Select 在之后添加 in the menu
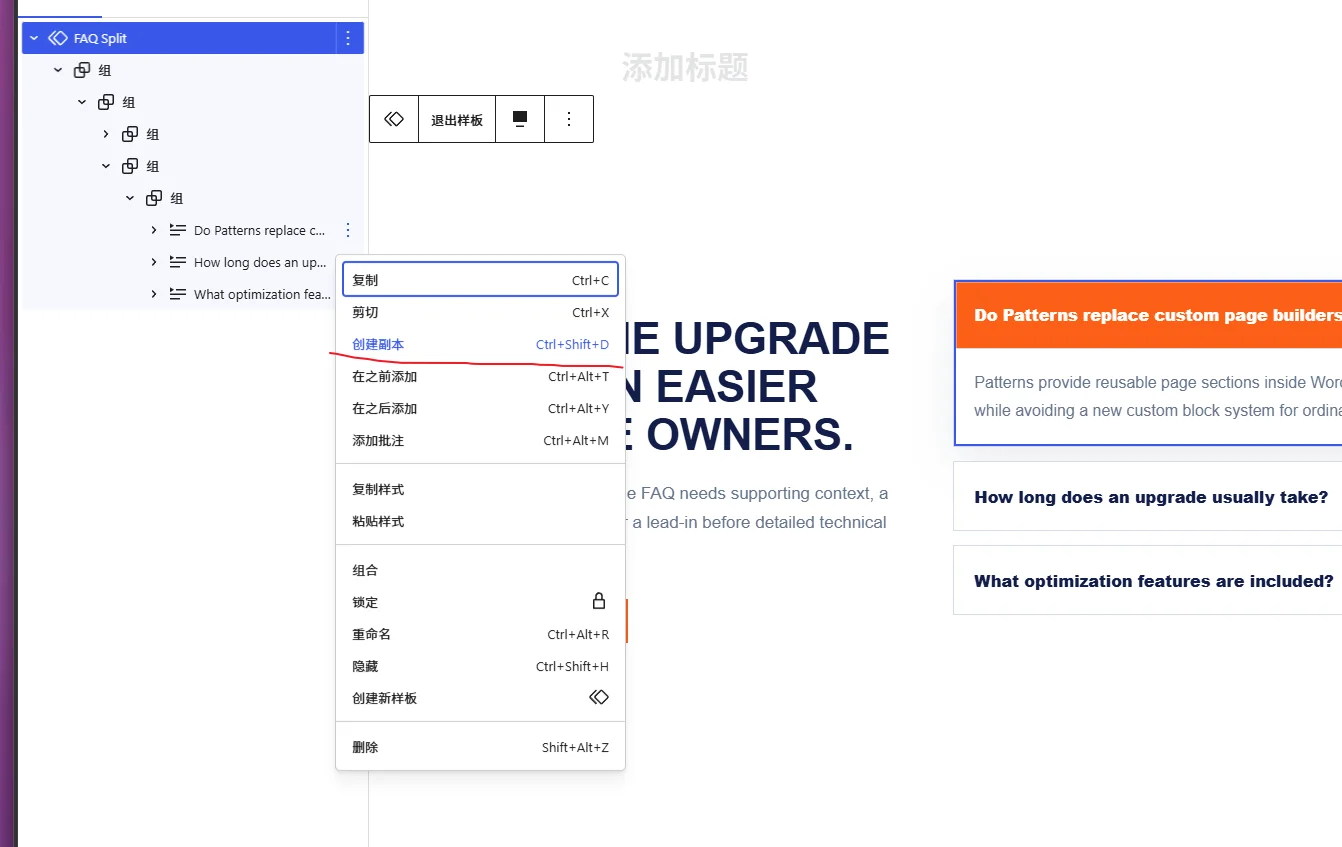This screenshot has width=1342, height=847. click(480, 408)
